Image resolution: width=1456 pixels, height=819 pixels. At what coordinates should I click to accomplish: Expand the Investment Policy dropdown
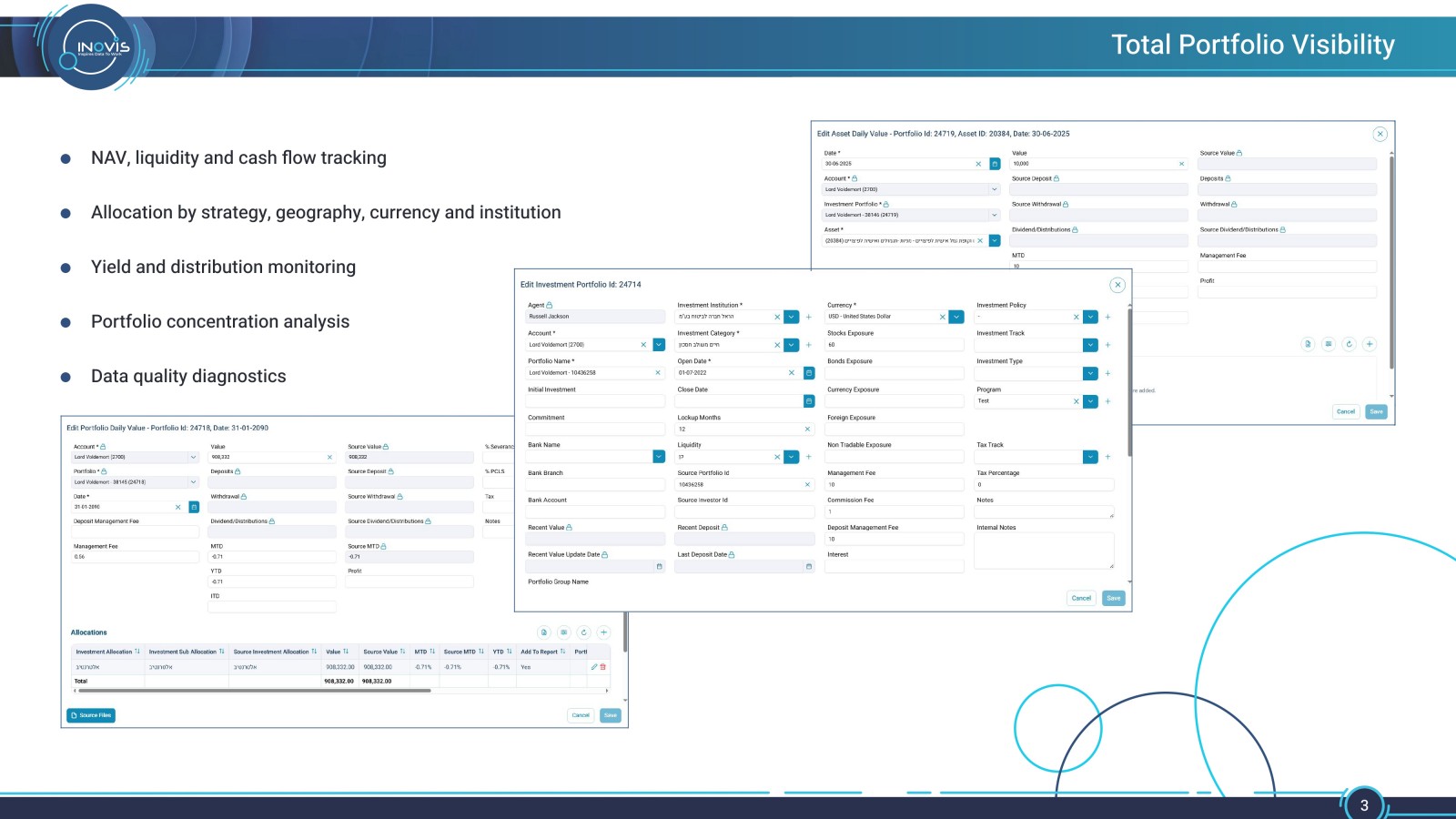[x=1090, y=317]
